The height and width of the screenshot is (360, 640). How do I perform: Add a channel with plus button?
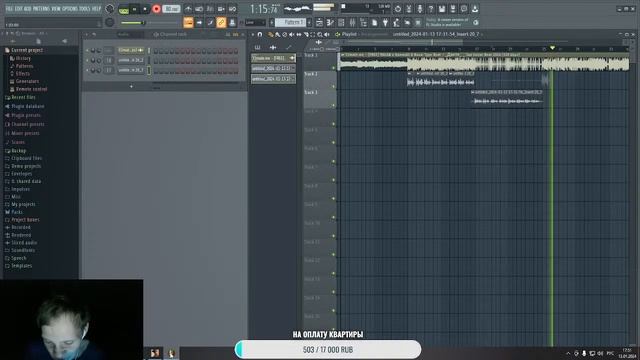pos(131,86)
